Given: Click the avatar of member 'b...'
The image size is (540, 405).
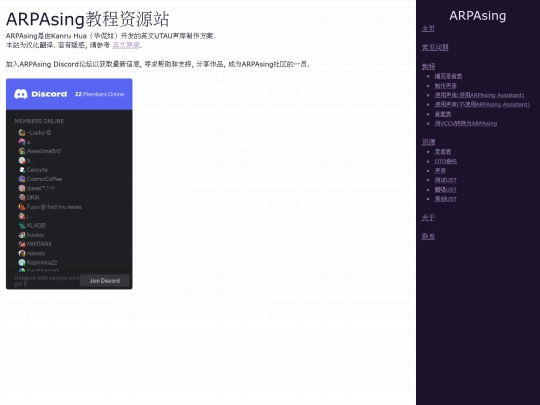Looking at the screenshot, I should click(x=22, y=160).
